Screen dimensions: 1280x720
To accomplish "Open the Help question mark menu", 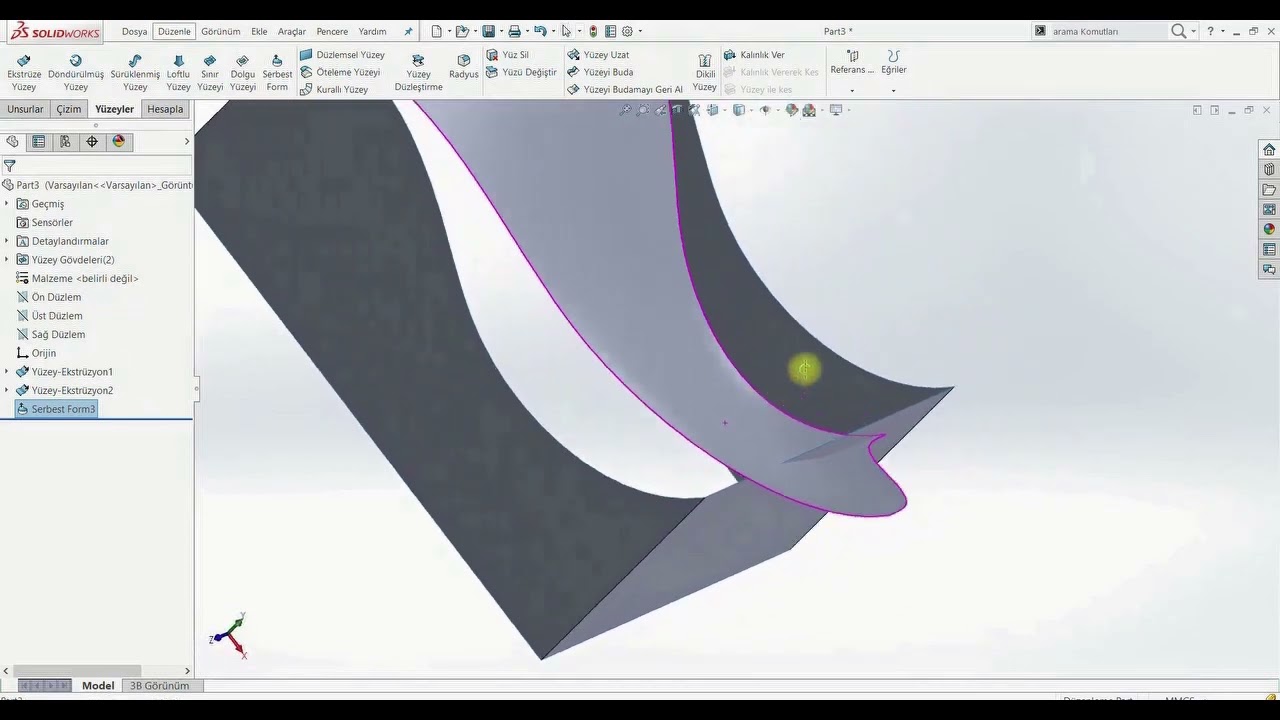I will tap(1210, 31).
